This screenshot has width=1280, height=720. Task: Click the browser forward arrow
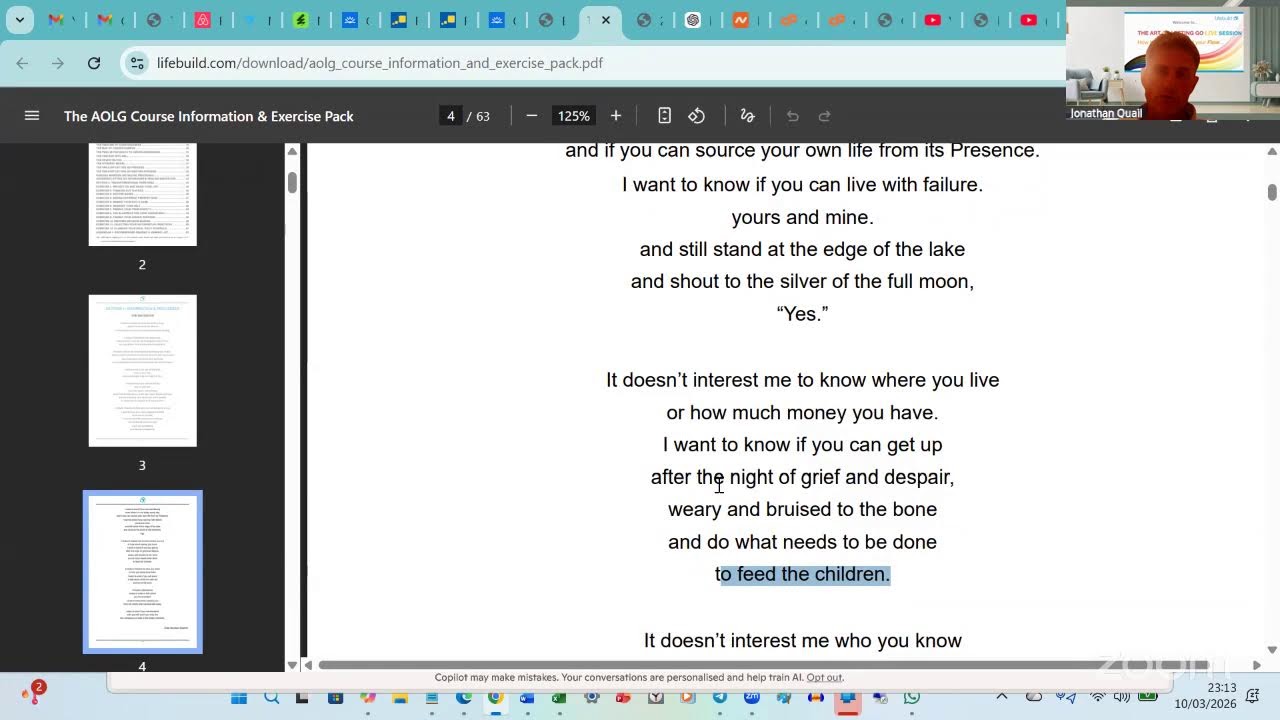click(58, 63)
